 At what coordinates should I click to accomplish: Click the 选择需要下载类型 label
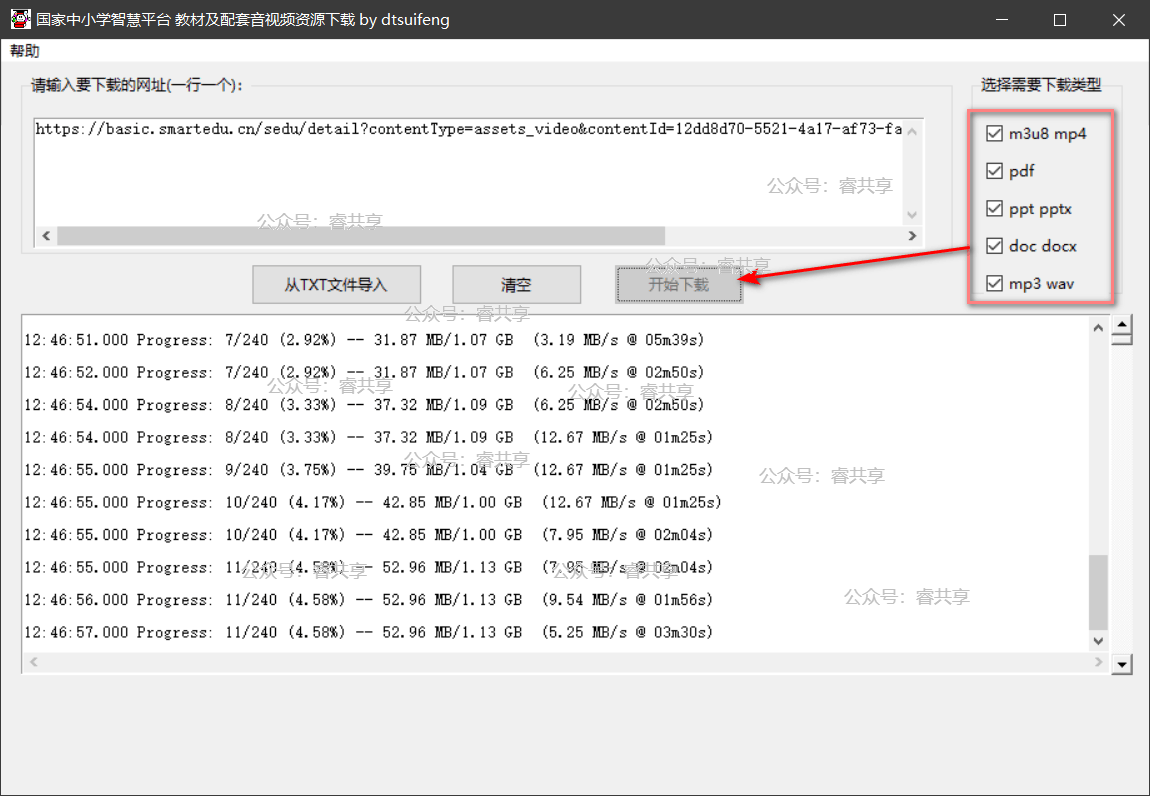[1041, 85]
